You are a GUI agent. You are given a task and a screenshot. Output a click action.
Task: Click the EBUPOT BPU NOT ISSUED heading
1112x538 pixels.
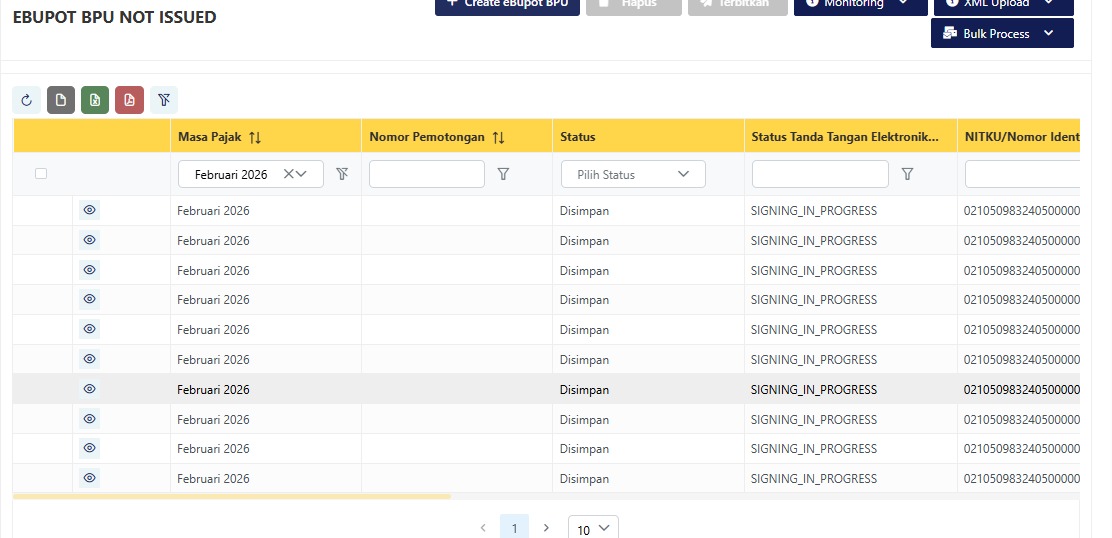(115, 18)
